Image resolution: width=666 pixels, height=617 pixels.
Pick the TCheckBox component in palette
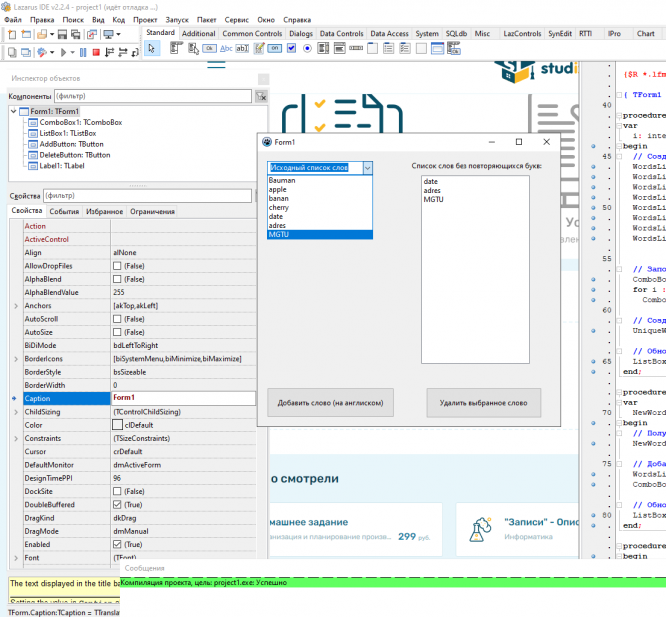pos(289,48)
